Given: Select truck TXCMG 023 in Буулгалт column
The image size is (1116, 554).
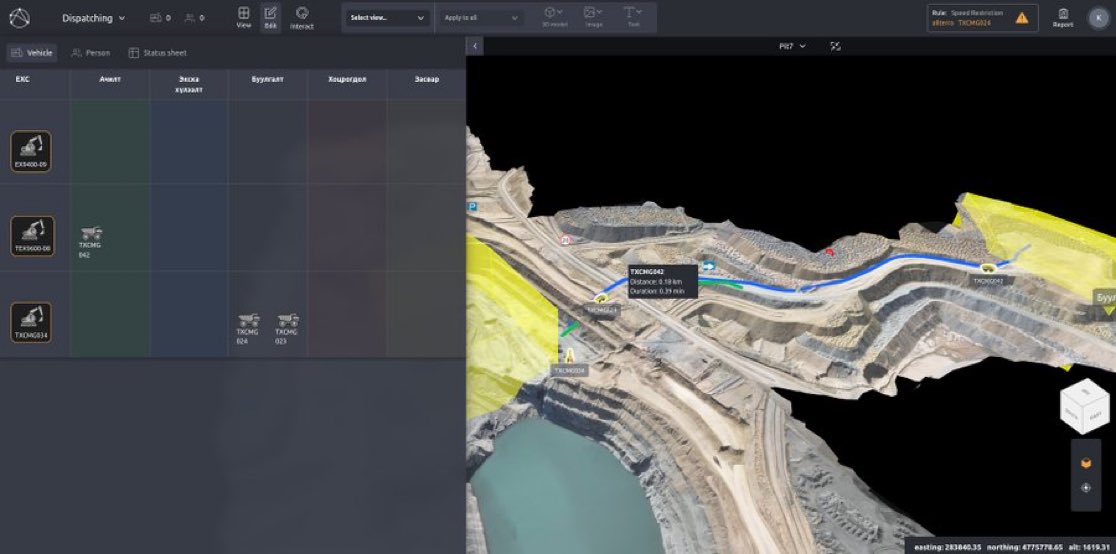Looking at the screenshot, I should coord(287,328).
